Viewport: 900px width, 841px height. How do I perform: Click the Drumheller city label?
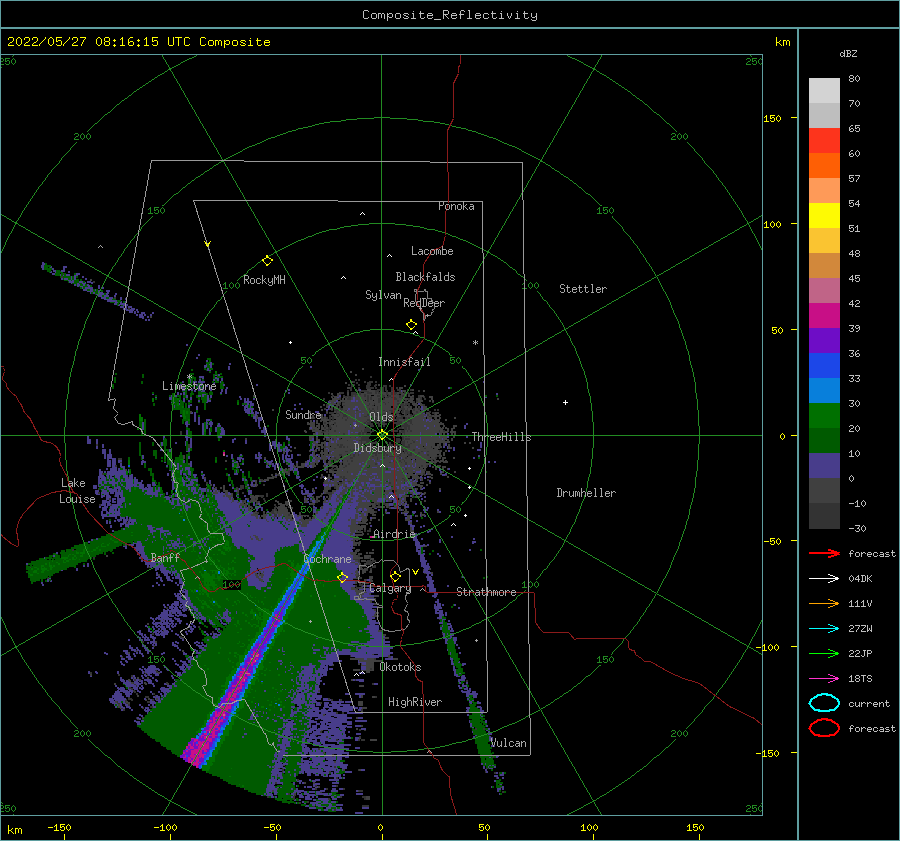point(586,493)
